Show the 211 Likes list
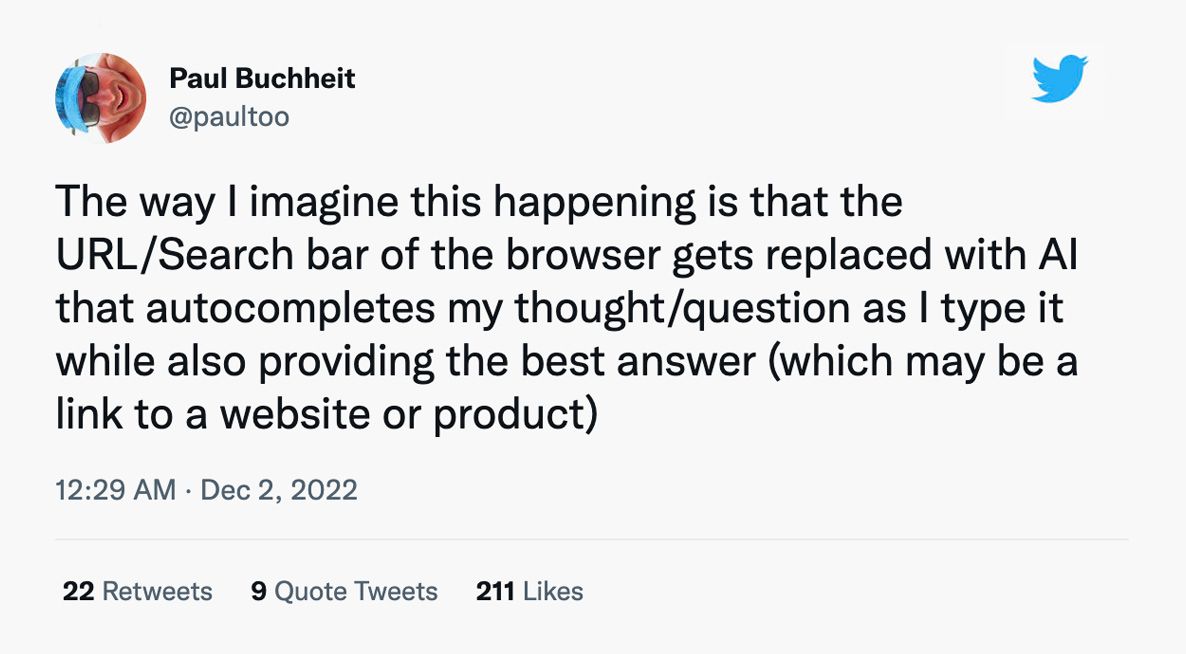The height and width of the screenshot is (654, 1186). point(529,591)
